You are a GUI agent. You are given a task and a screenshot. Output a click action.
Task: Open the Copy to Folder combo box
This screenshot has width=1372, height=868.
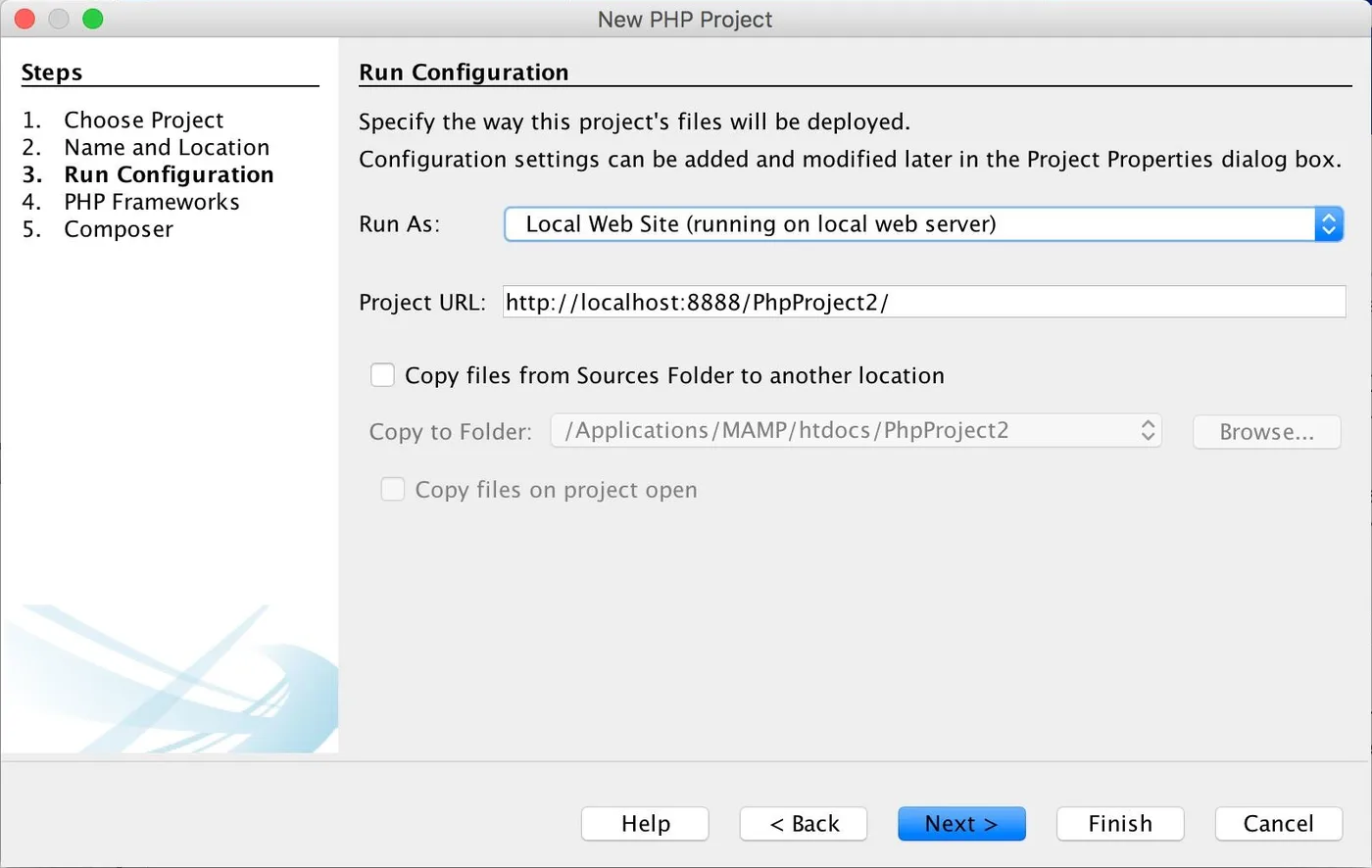[856, 431]
